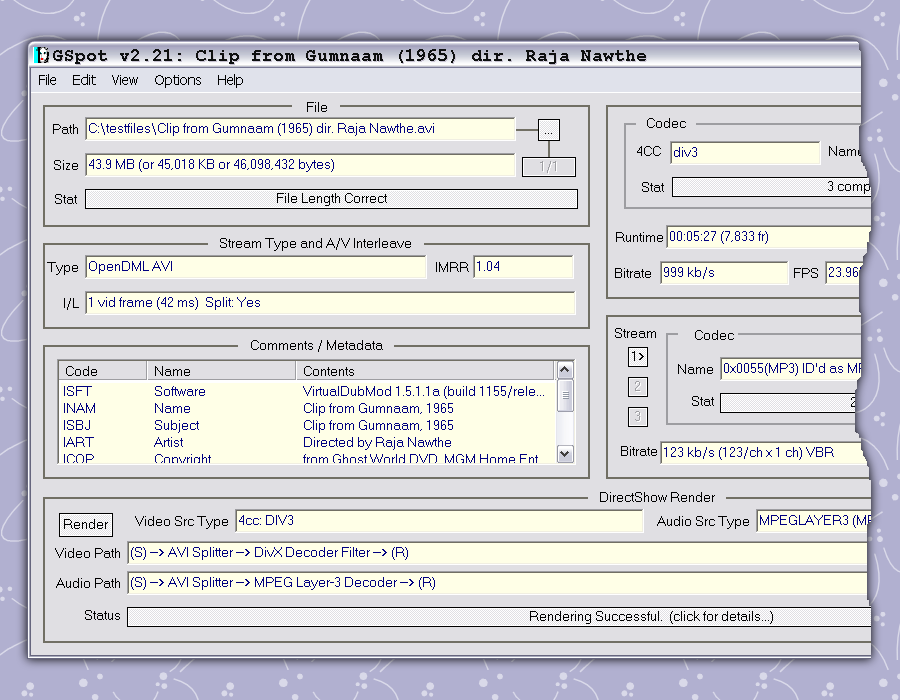Click the audio codec Stat bar
The width and height of the screenshot is (900, 700).
(788, 402)
